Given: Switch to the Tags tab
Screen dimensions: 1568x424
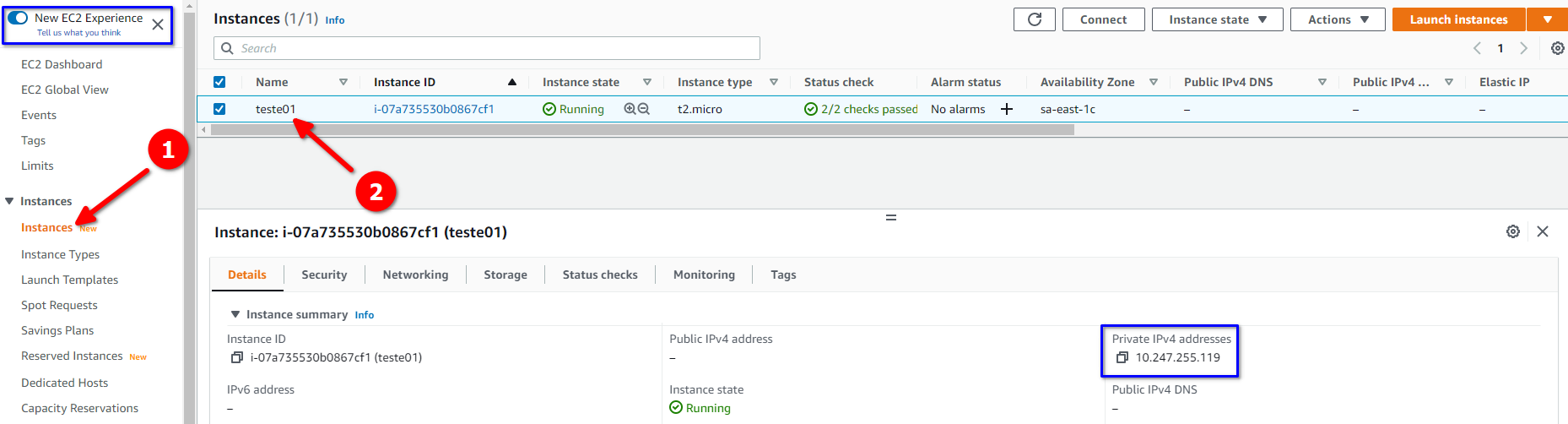Looking at the screenshot, I should click(783, 275).
